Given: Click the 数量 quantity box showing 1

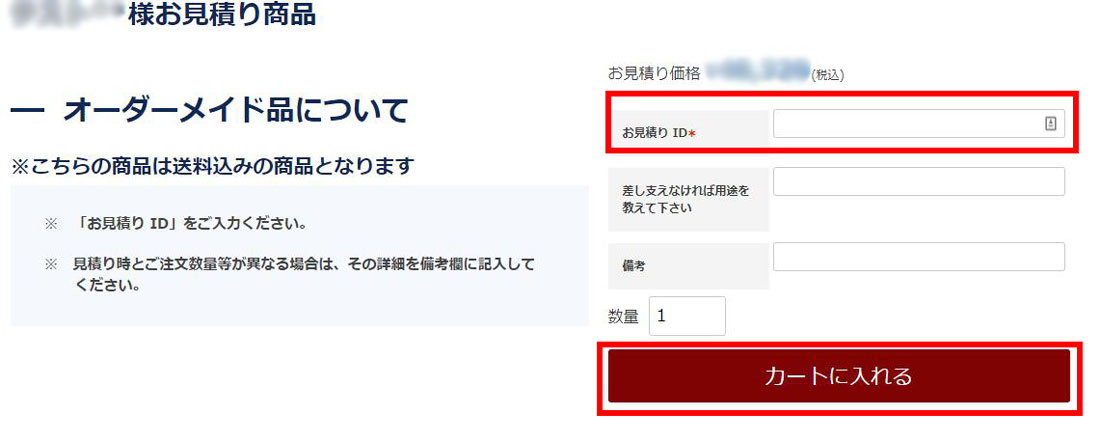Looking at the screenshot, I should point(688,316).
